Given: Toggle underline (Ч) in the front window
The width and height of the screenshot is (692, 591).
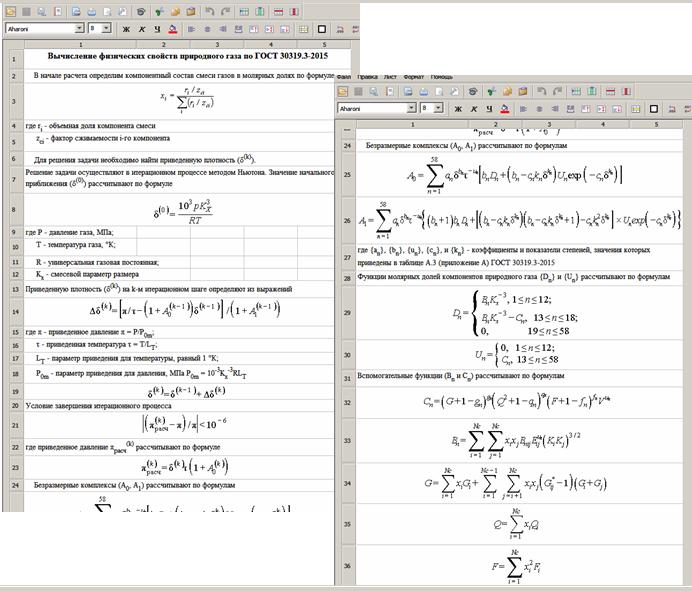Looking at the screenshot, I should point(490,108).
